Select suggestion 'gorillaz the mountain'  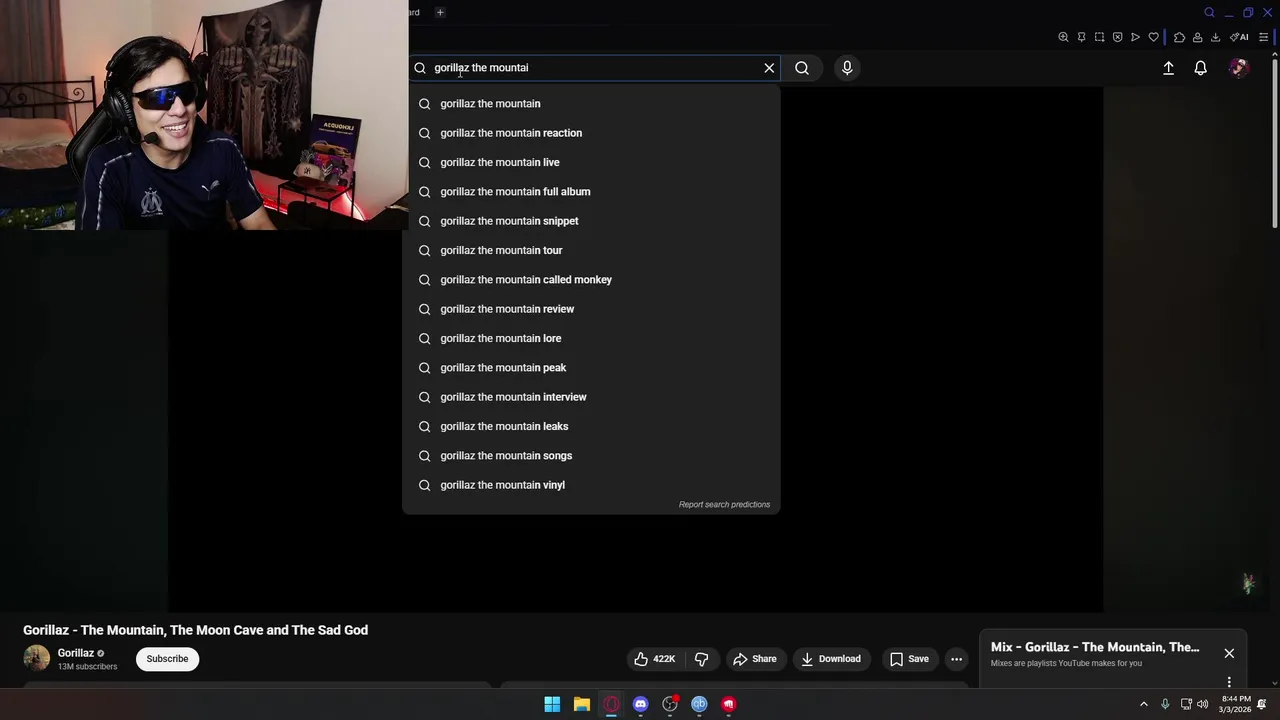(x=591, y=104)
